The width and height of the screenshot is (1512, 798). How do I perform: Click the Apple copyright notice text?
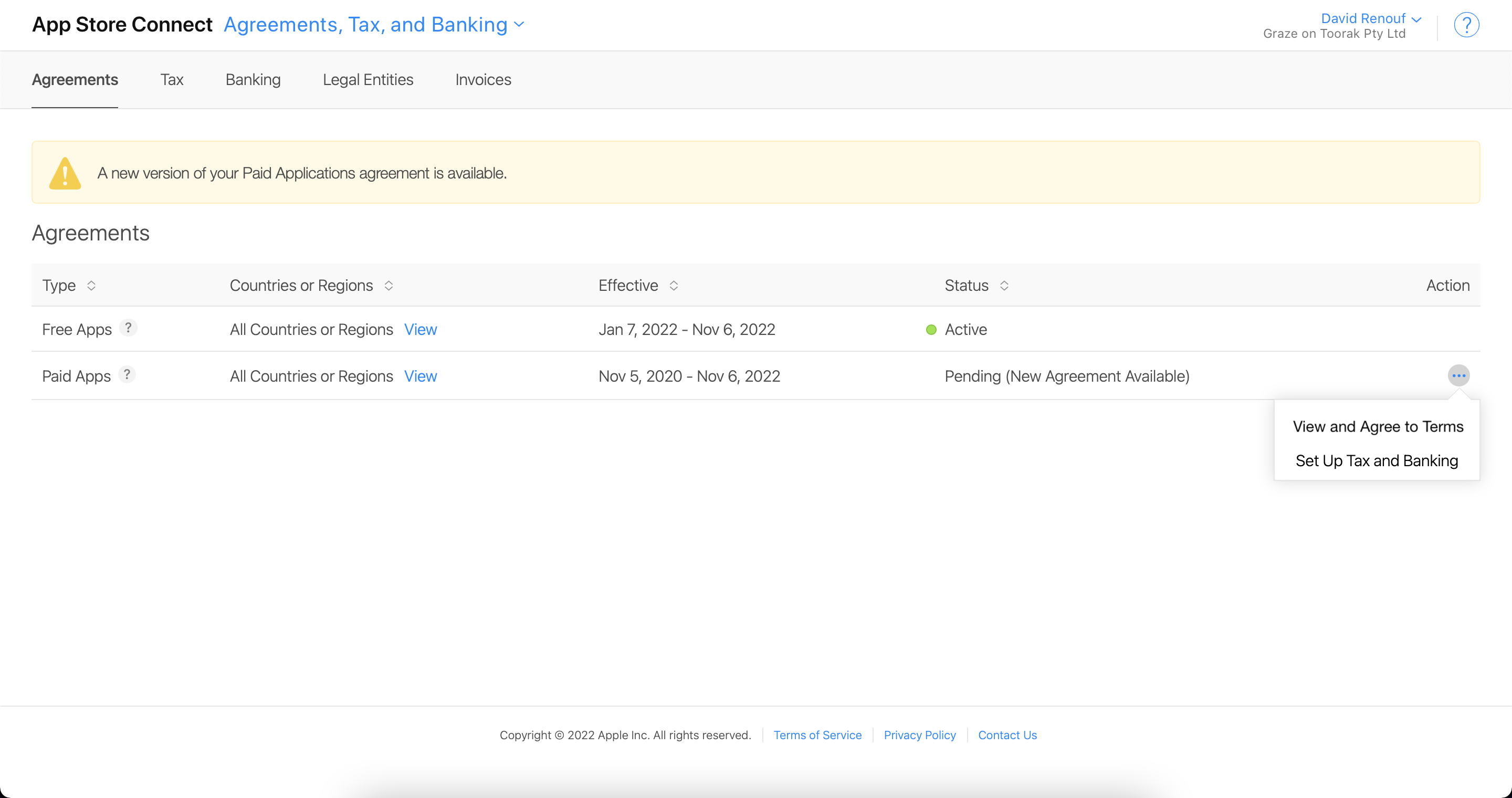[625, 735]
